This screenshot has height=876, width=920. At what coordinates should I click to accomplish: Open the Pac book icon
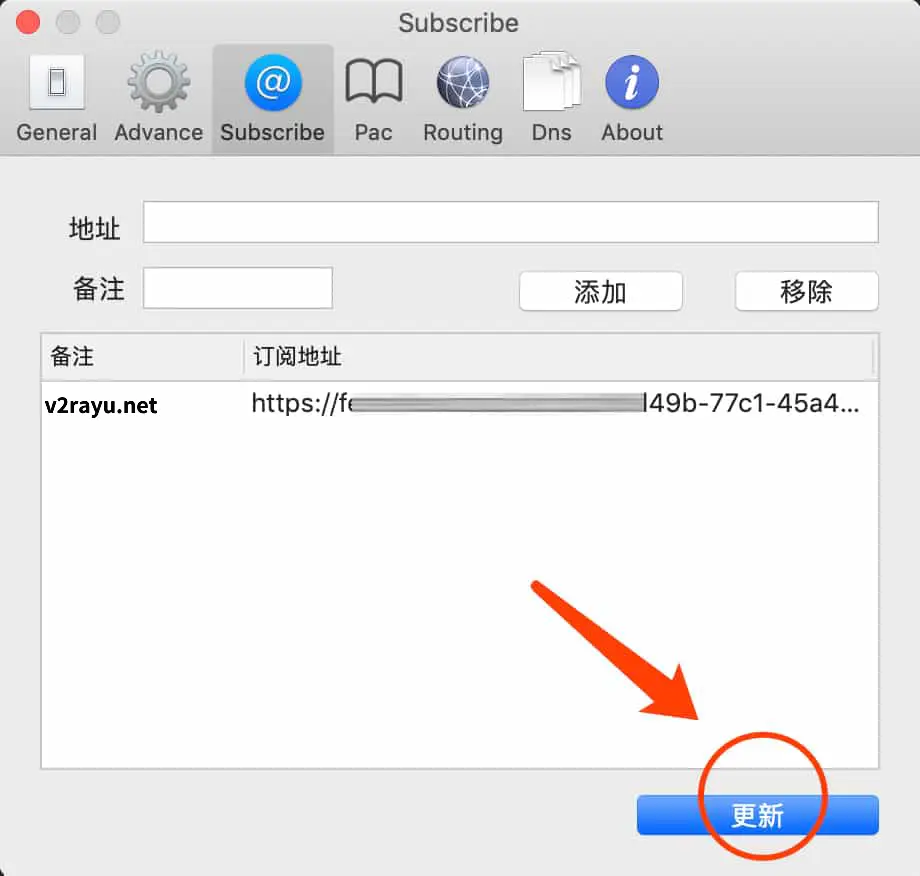tap(374, 81)
